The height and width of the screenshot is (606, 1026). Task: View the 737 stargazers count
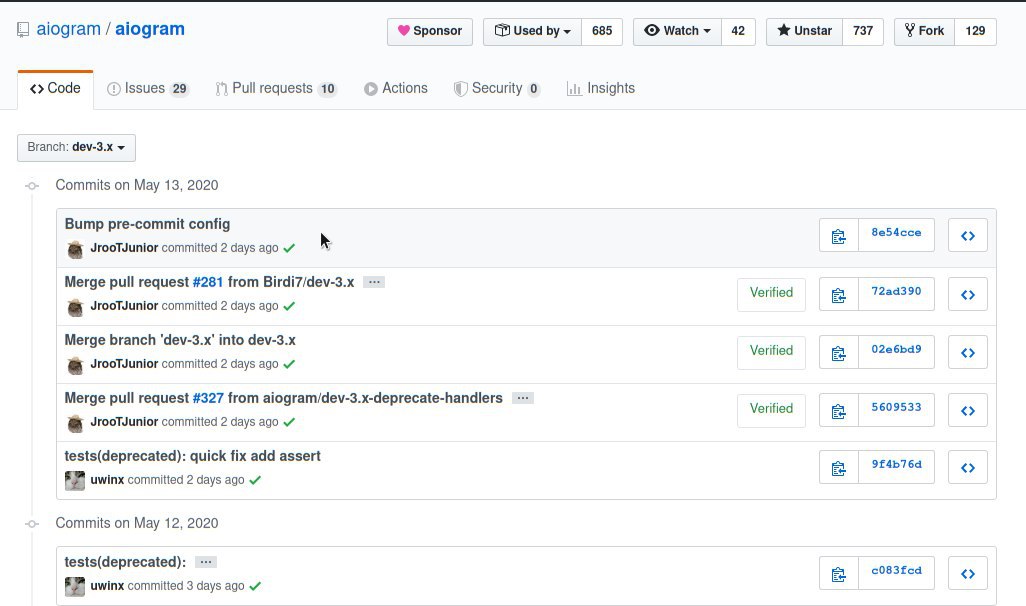tap(863, 31)
